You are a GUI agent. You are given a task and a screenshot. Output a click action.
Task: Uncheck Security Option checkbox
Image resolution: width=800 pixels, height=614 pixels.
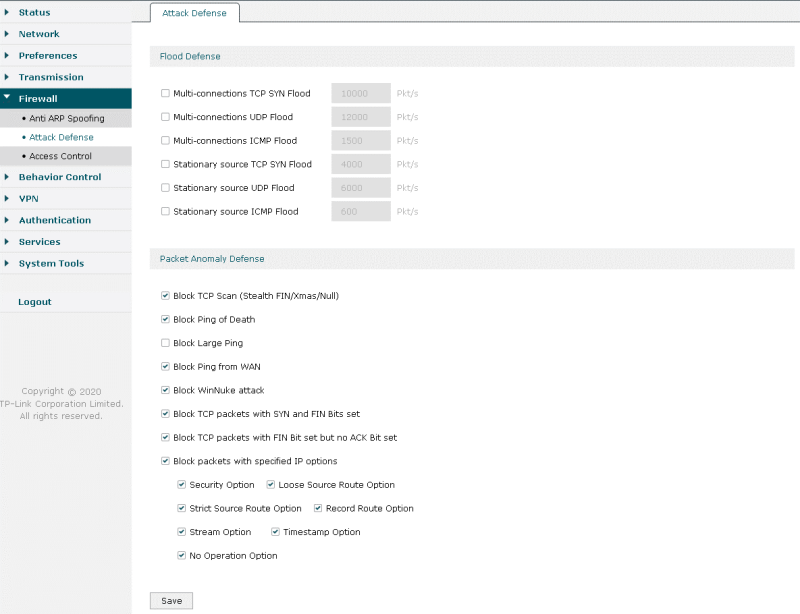(182, 484)
